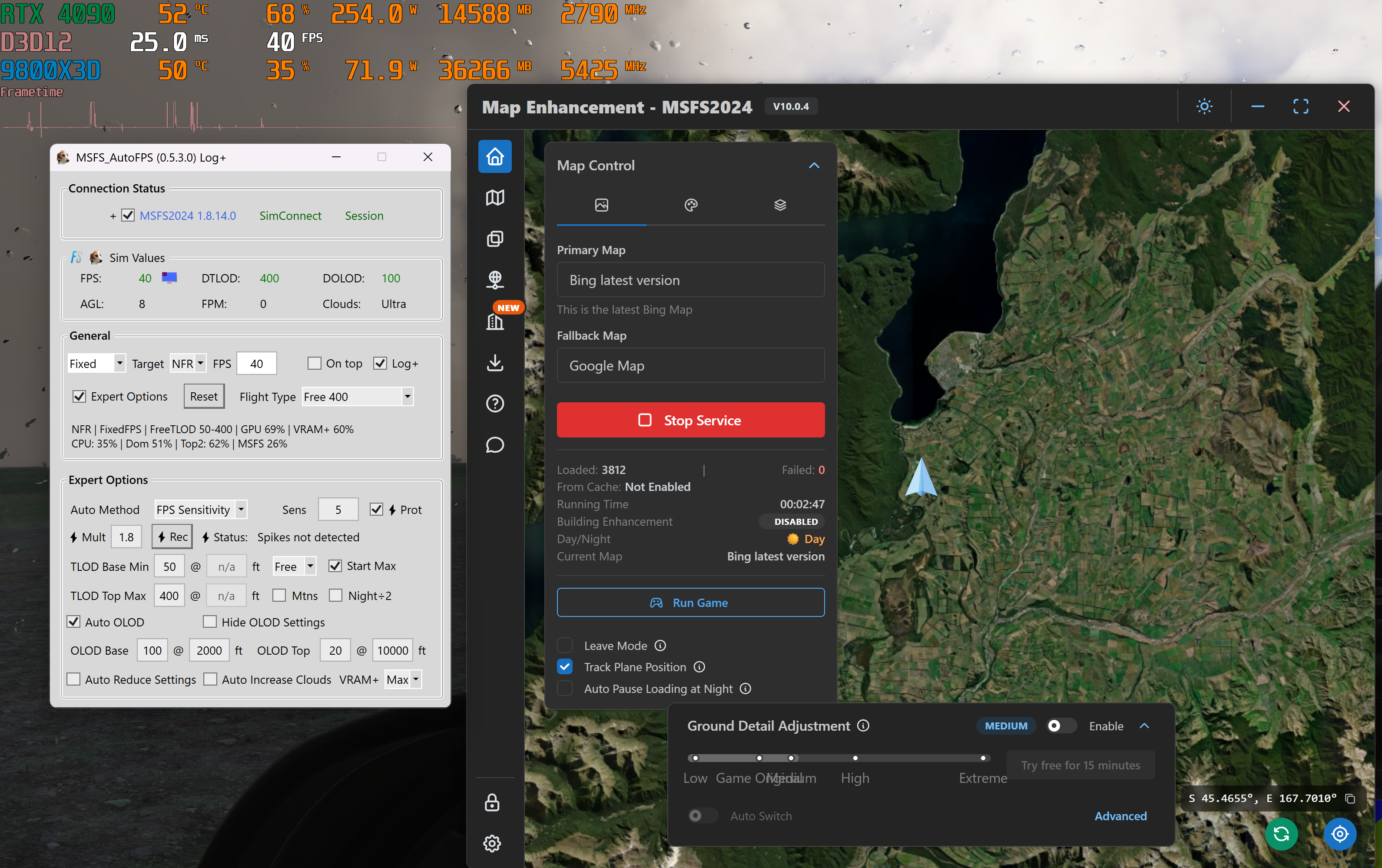Screen dimensions: 1382x868
Task: Open the chat feedback bubble icon
Action: [x=495, y=445]
